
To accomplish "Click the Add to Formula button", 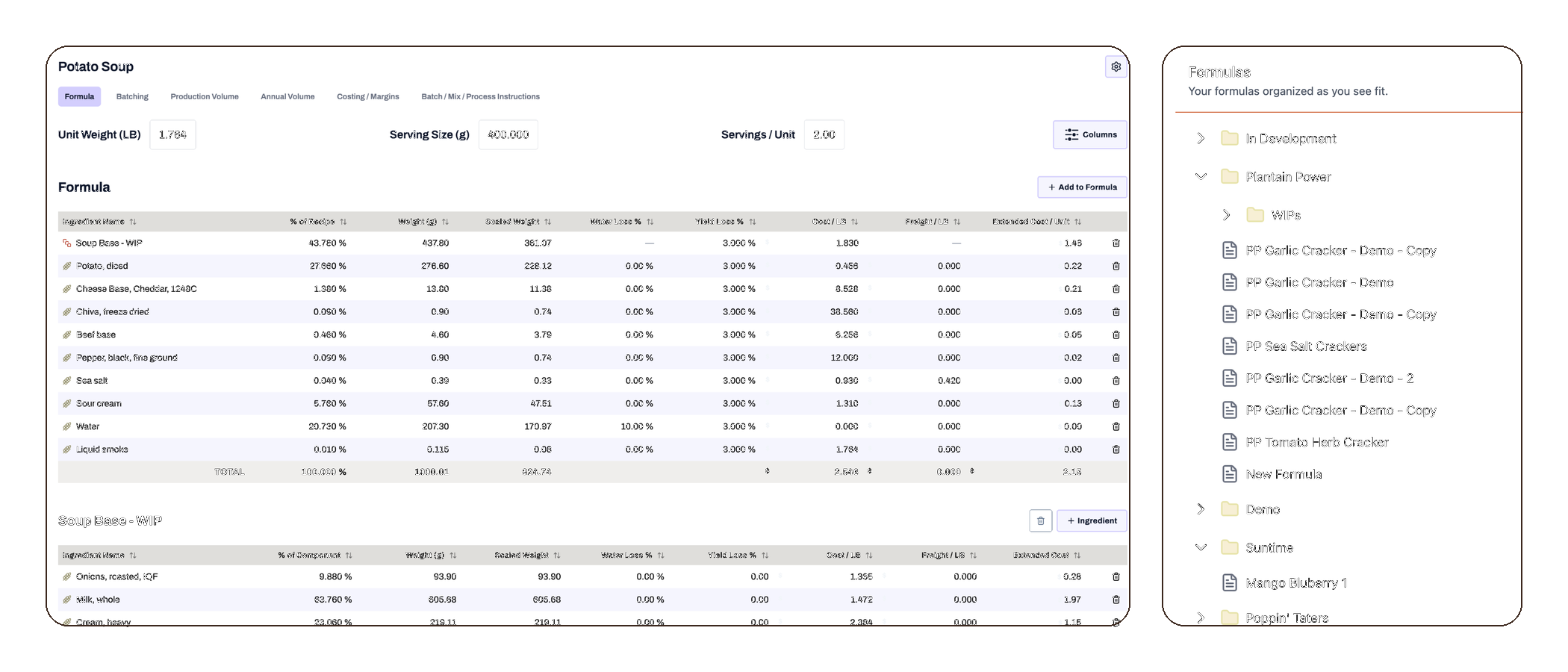I will click(x=1081, y=187).
